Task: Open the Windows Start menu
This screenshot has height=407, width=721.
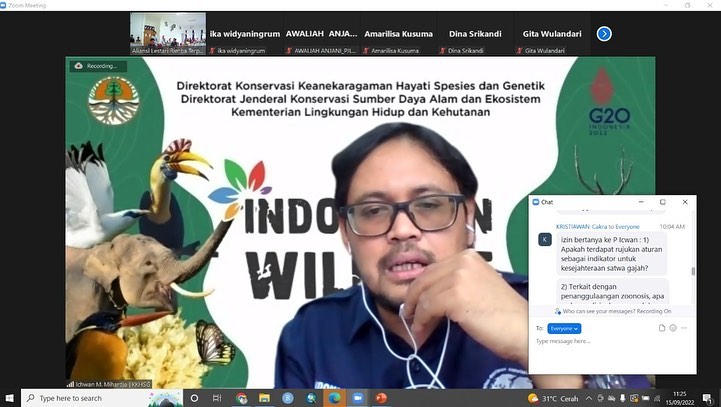Action: click(10, 398)
